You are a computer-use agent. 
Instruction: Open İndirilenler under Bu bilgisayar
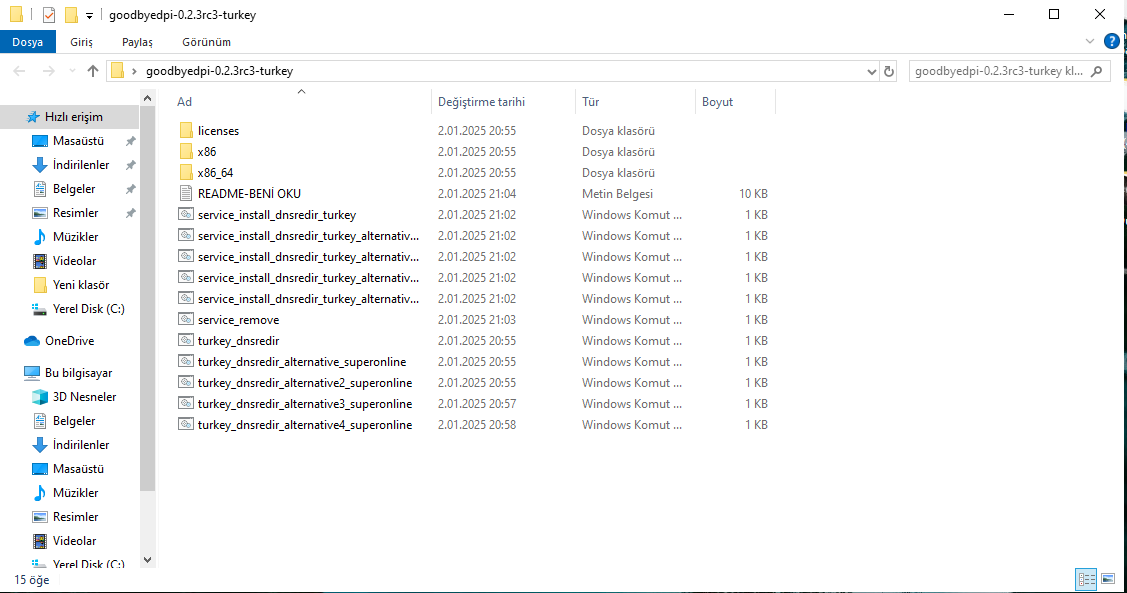coord(80,445)
